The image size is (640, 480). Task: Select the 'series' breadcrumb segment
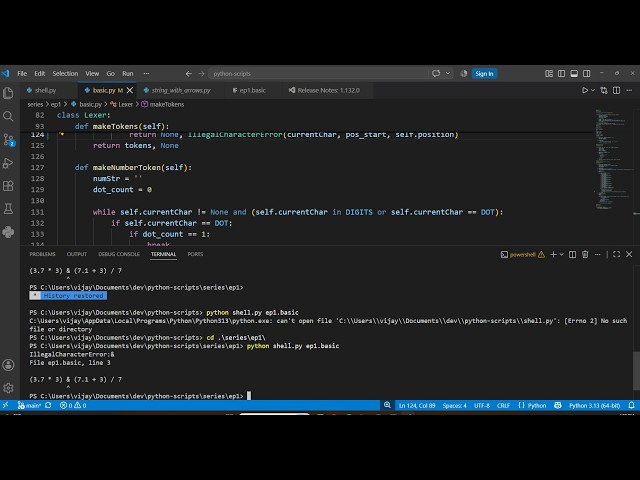coord(35,104)
